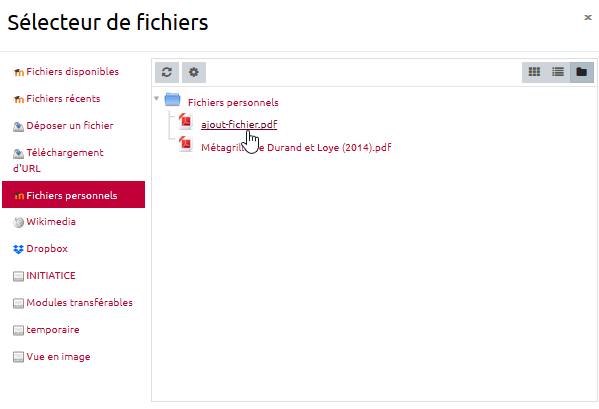Select the INITIATICE repository
599x409 pixels.
pyautogui.click(x=44, y=276)
